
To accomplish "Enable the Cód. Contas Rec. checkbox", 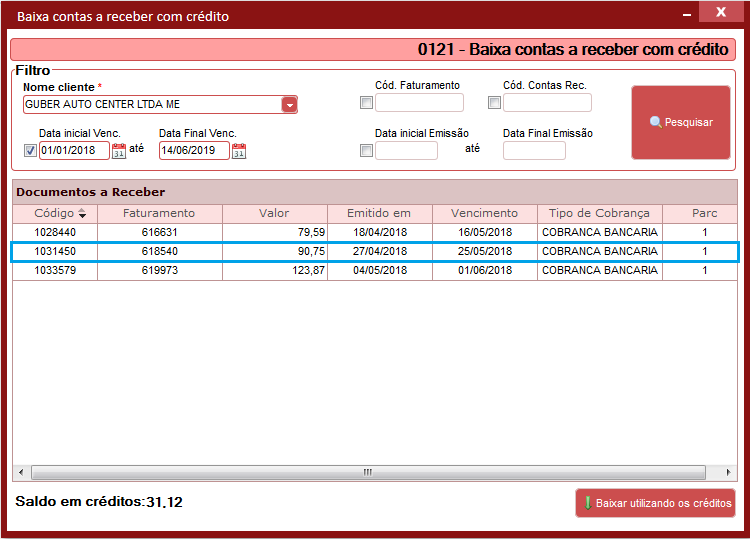I will pos(494,102).
